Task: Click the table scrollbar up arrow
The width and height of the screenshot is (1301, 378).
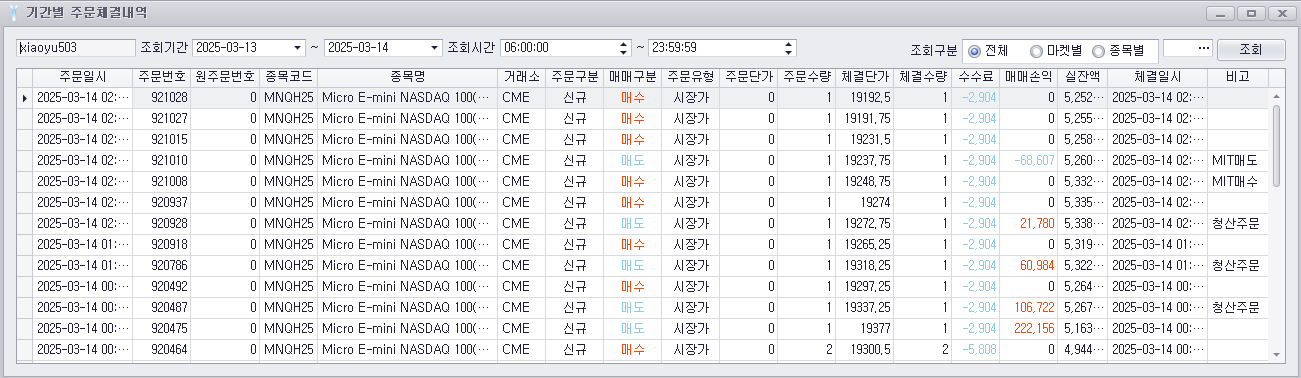Action: (x=1275, y=97)
